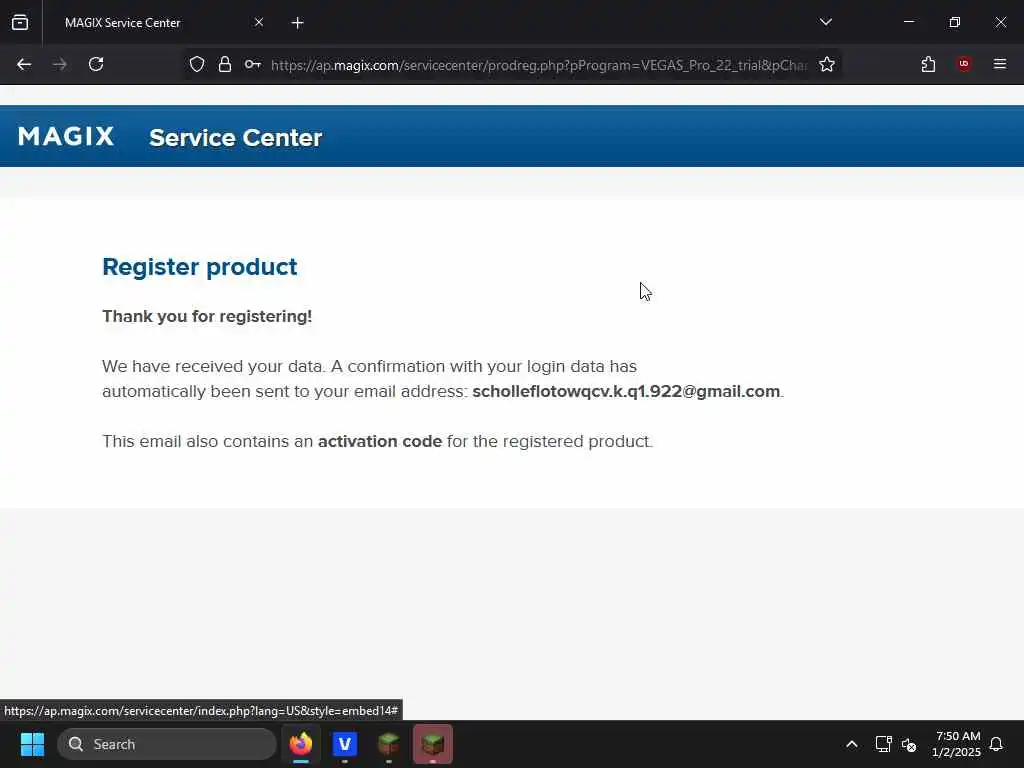Close the MAGIX Service Center tab
1024x768 pixels.
(259, 22)
